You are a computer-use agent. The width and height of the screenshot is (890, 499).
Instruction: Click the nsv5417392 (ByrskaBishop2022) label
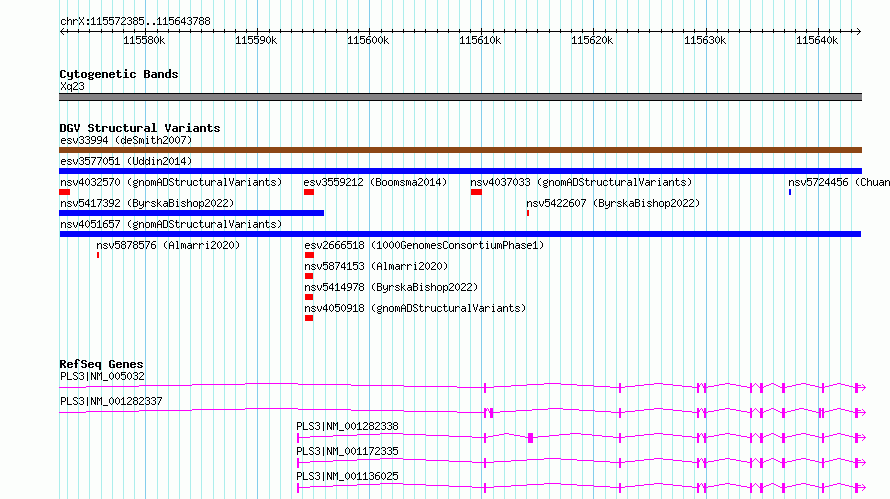click(x=147, y=203)
